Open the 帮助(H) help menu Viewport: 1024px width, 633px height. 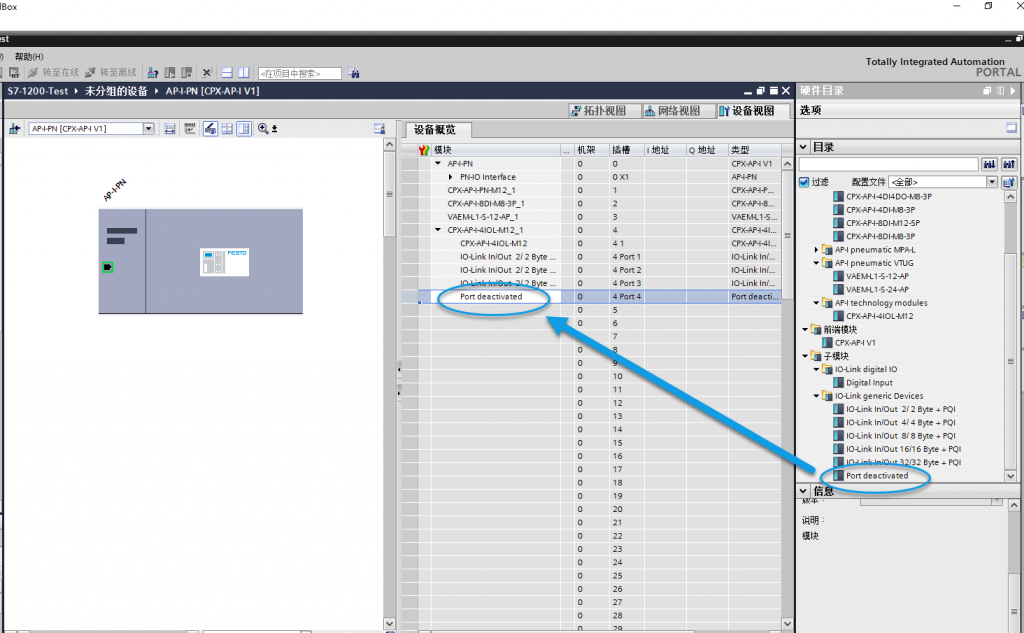(29, 57)
